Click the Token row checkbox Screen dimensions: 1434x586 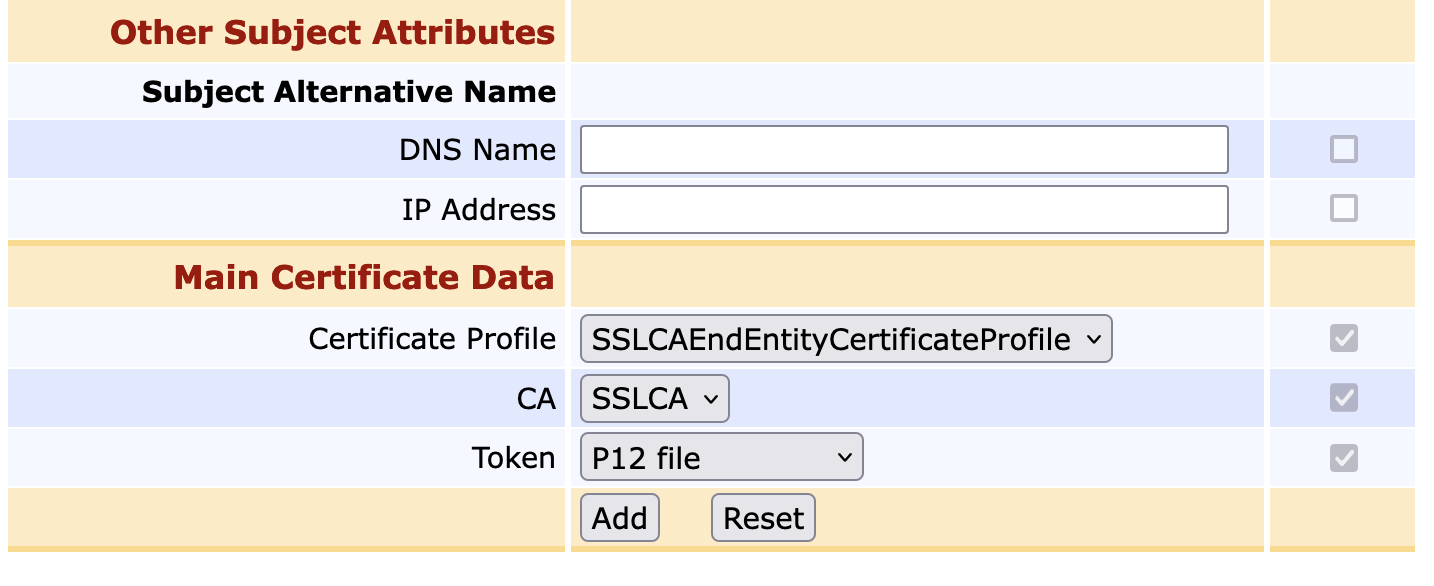[1343, 458]
